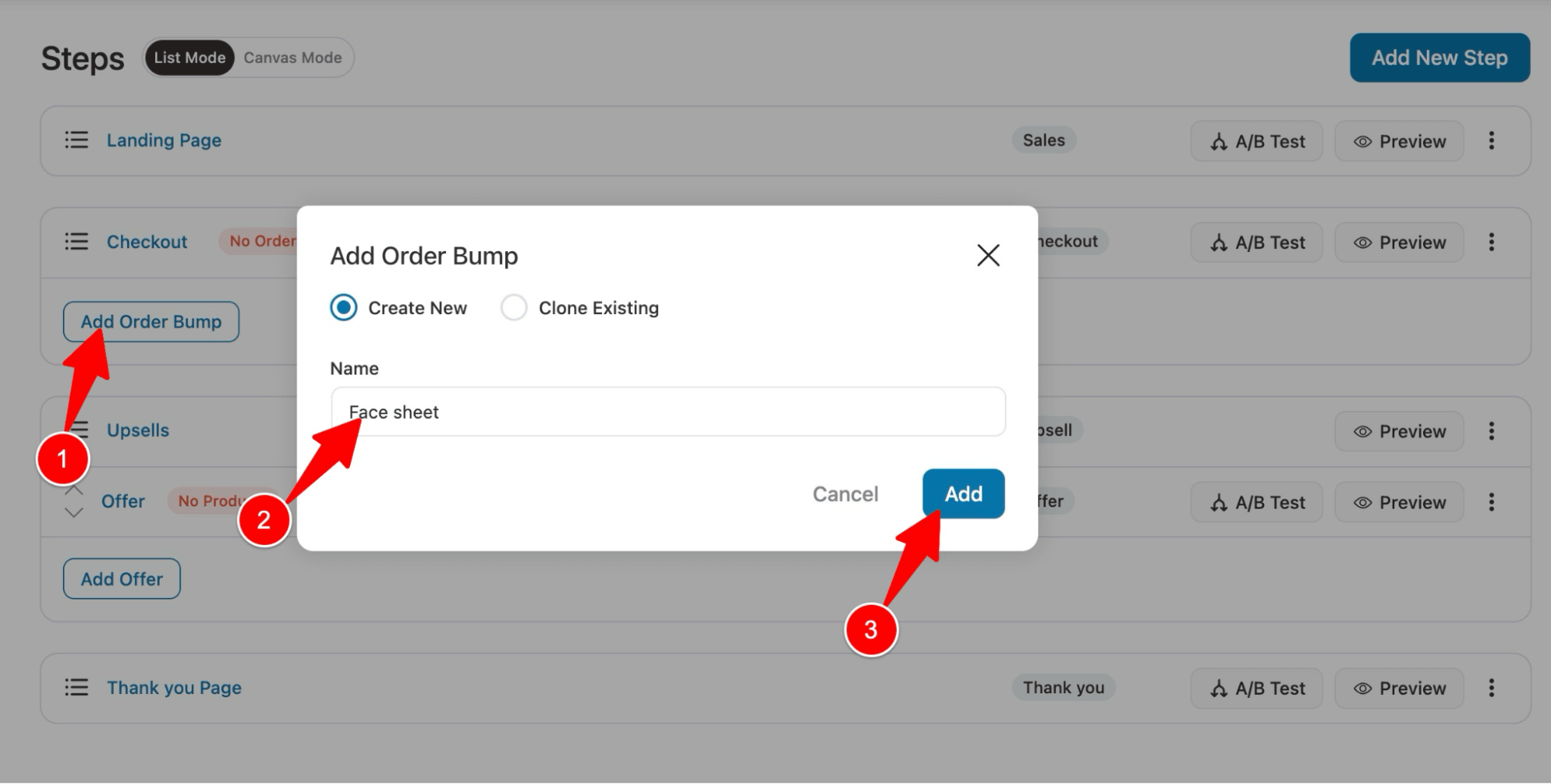Close the Add Order Bump dialog with the X
1551x784 pixels.
point(988,255)
